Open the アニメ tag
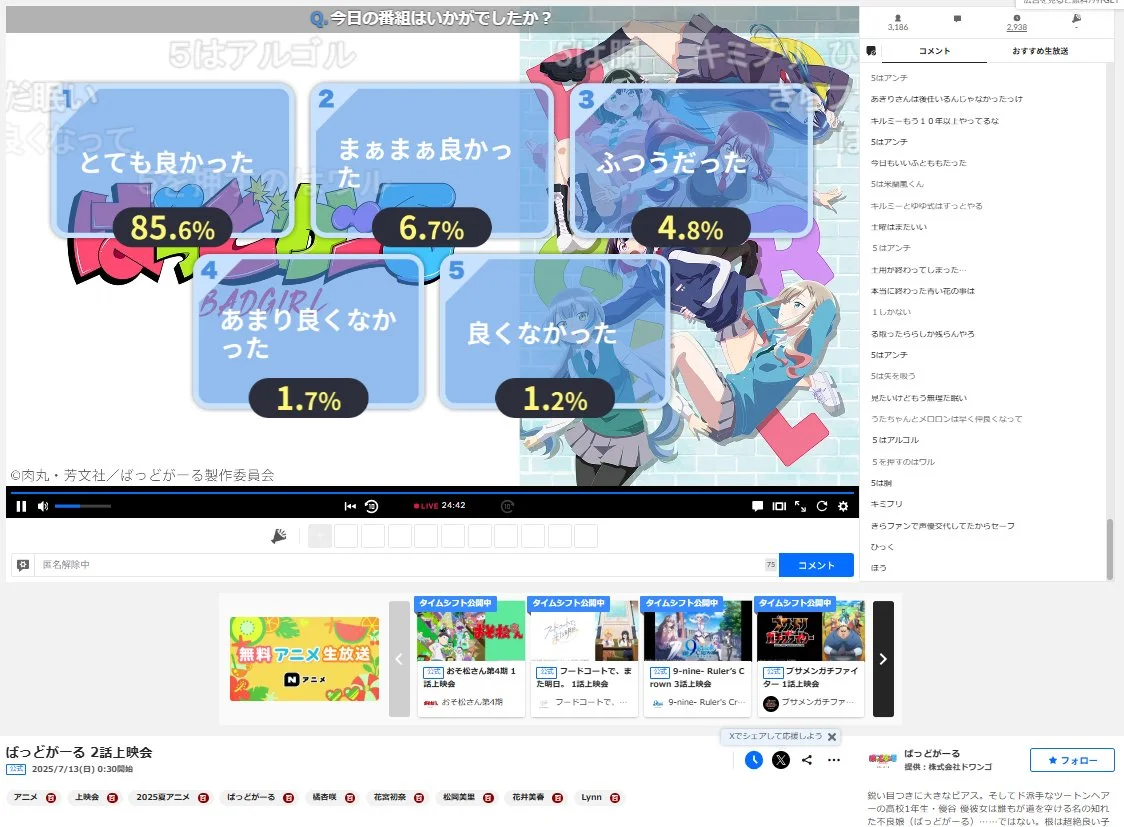The image size is (1124, 827). pos(25,797)
